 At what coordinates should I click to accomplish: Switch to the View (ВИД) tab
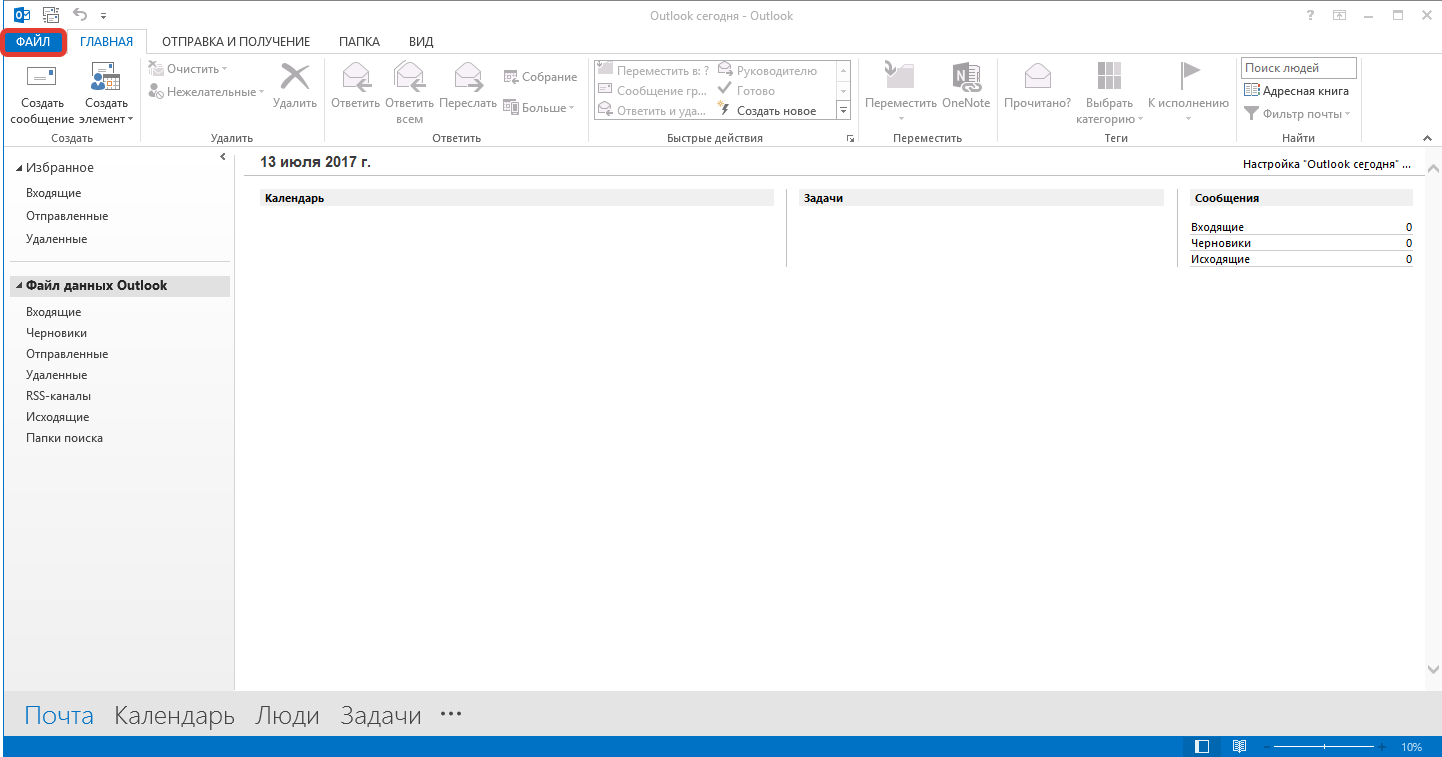tap(421, 42)
